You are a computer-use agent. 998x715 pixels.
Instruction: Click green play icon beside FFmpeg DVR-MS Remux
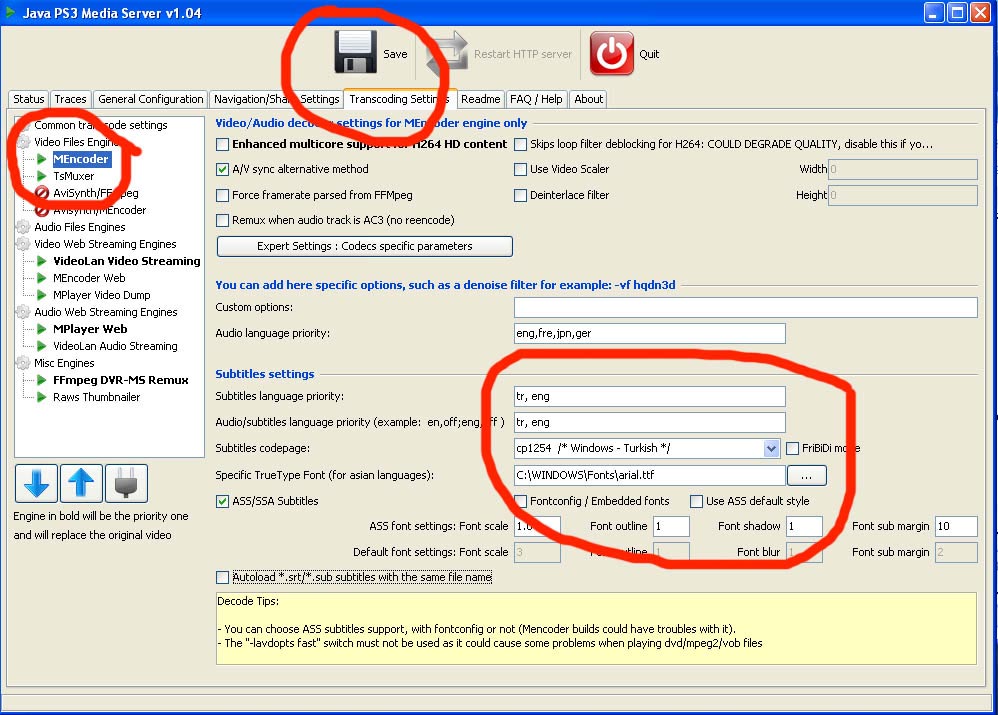coord(42,380)
